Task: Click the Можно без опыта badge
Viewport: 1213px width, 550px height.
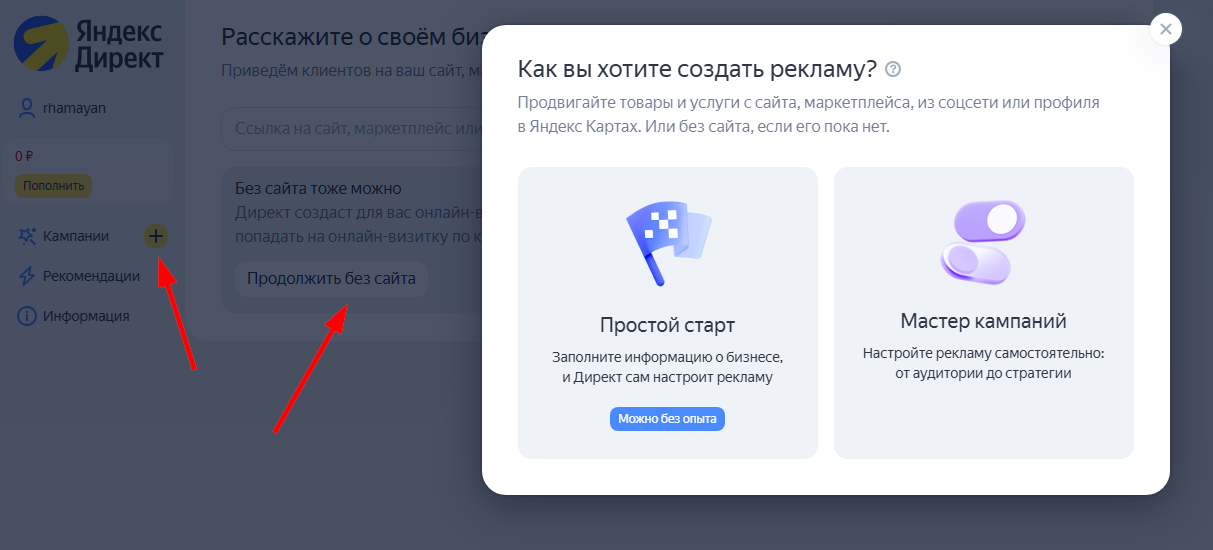Action: [667, 419]
